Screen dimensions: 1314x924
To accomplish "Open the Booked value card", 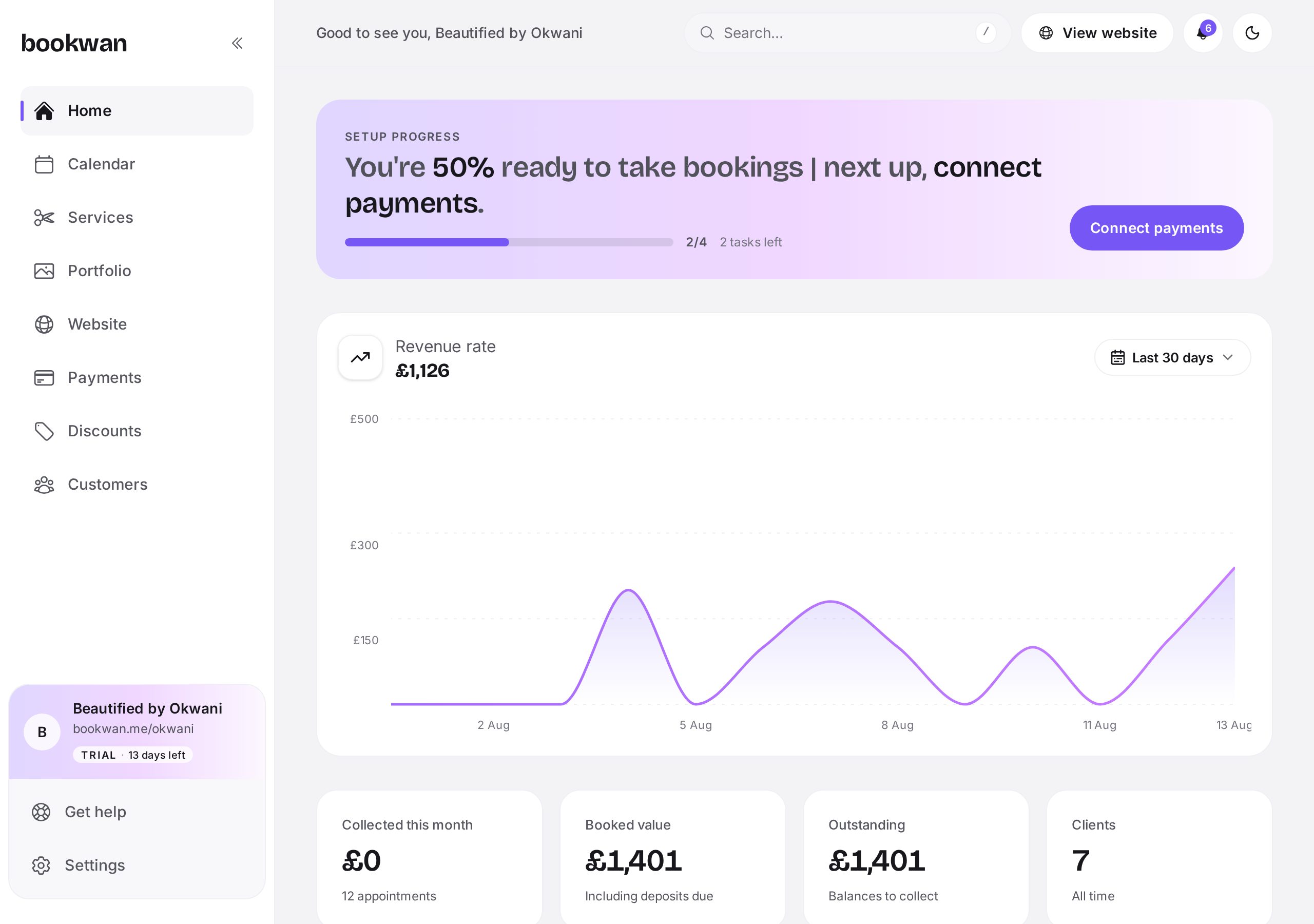I will (x=672, y=857).
